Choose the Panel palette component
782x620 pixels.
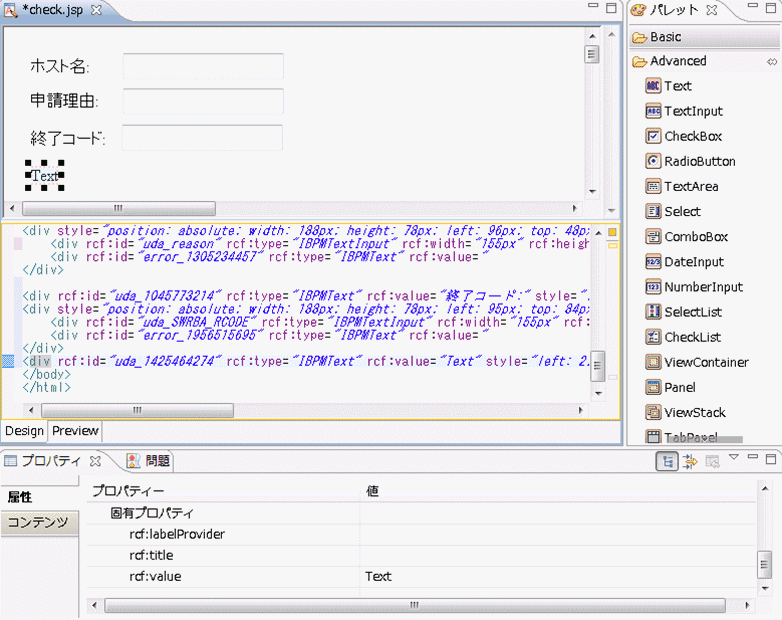679,387
